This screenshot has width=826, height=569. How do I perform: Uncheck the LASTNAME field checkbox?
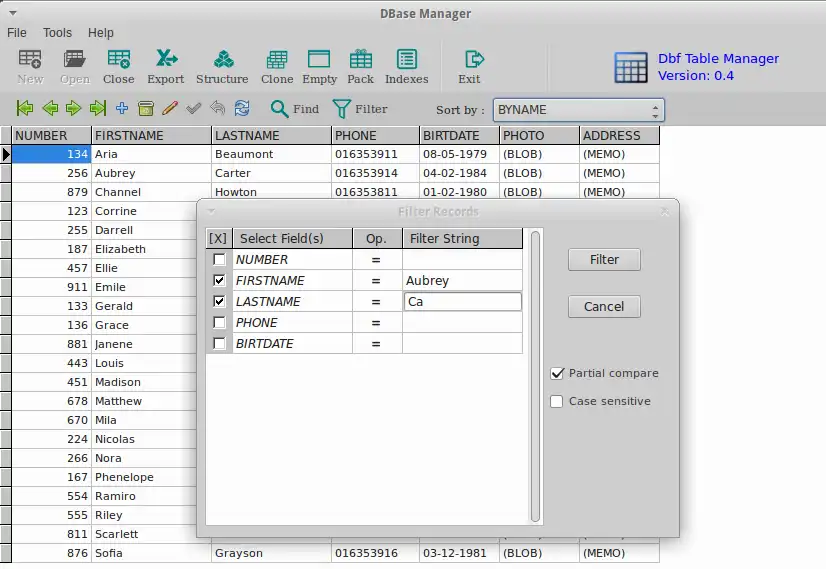[219, 301]
